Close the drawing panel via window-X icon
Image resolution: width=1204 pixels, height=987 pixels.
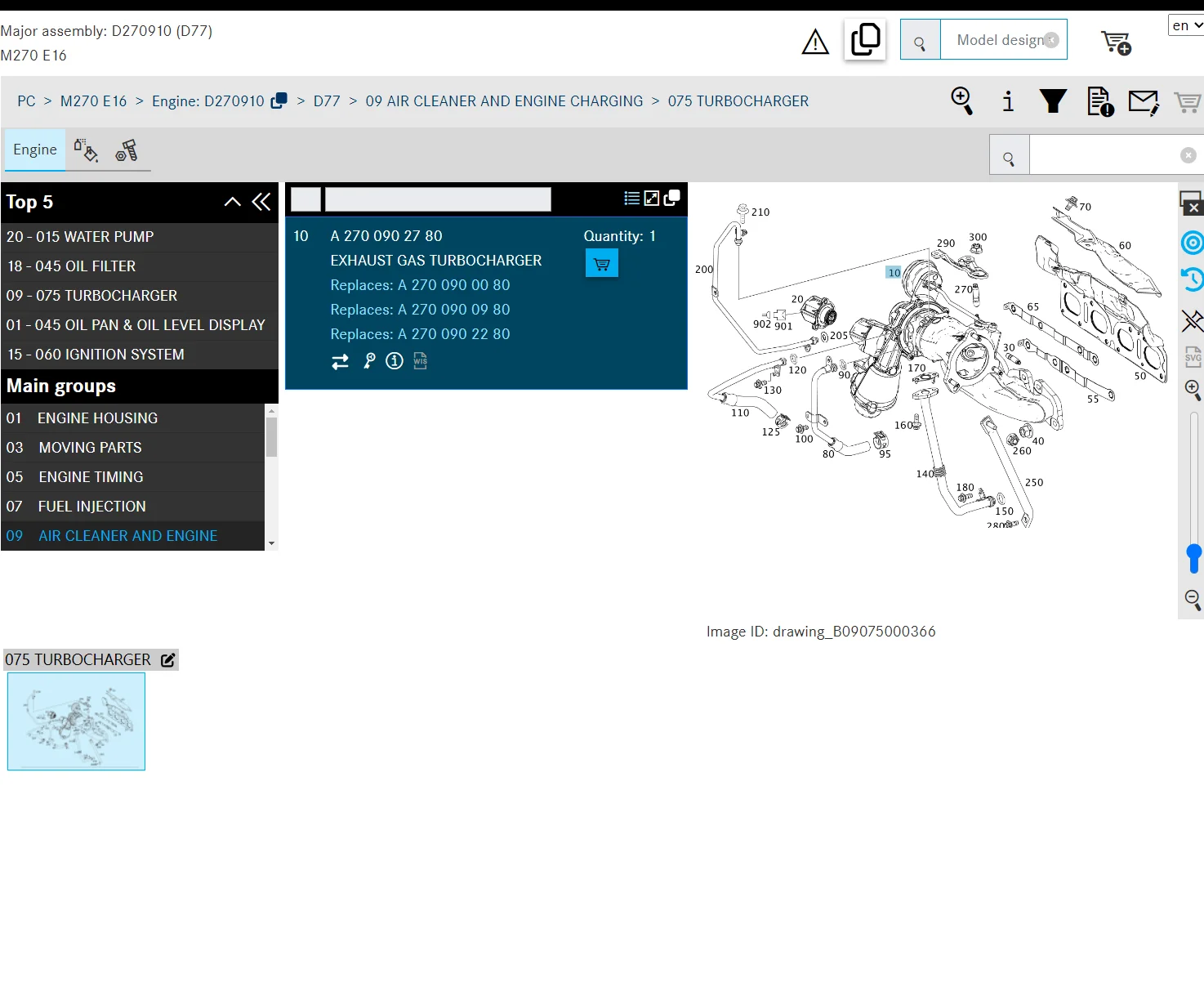[1191, 203]
